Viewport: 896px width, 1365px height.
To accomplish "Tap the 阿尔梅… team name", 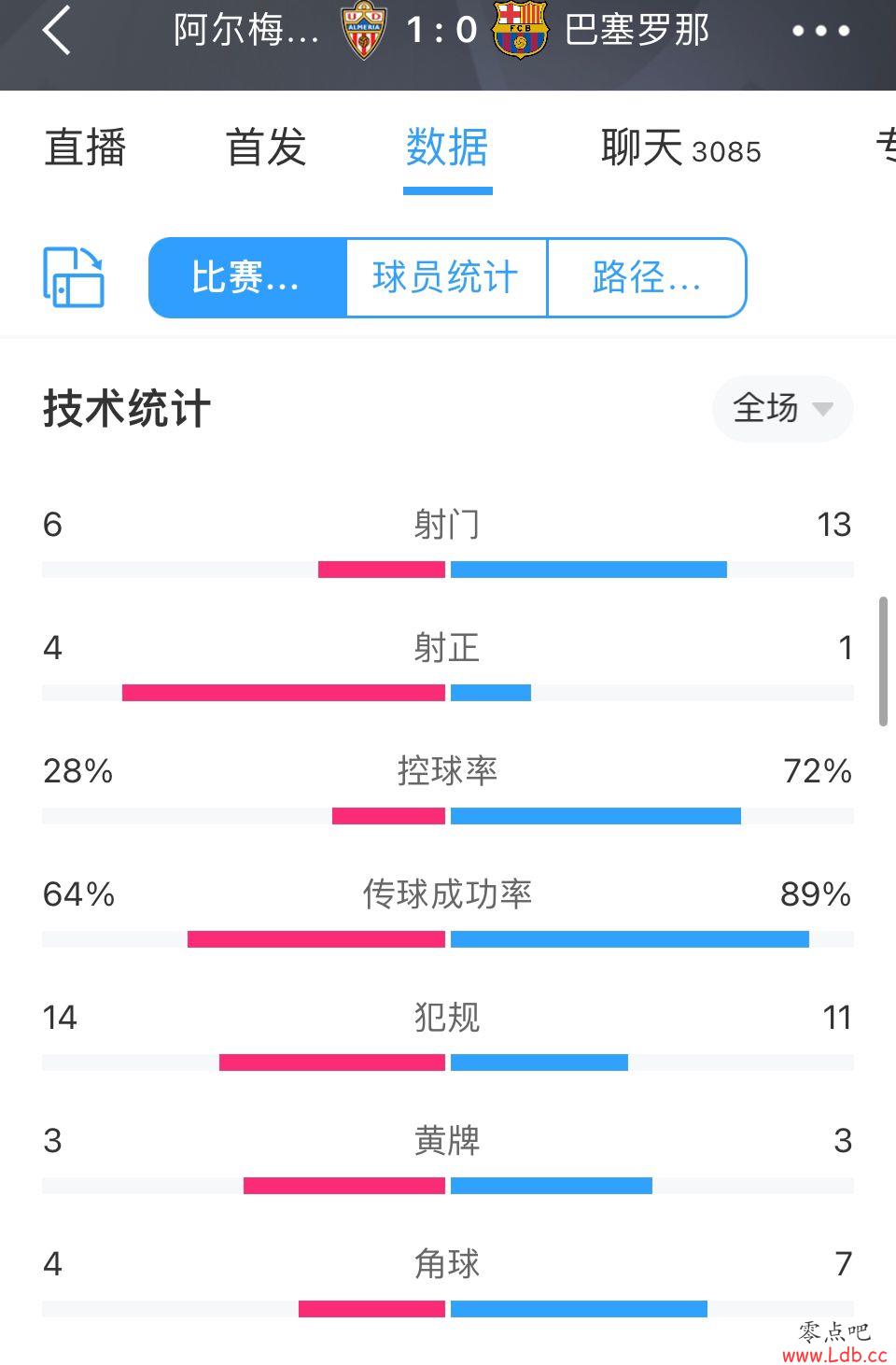I will pyautogui.click(x=246, y=30).
